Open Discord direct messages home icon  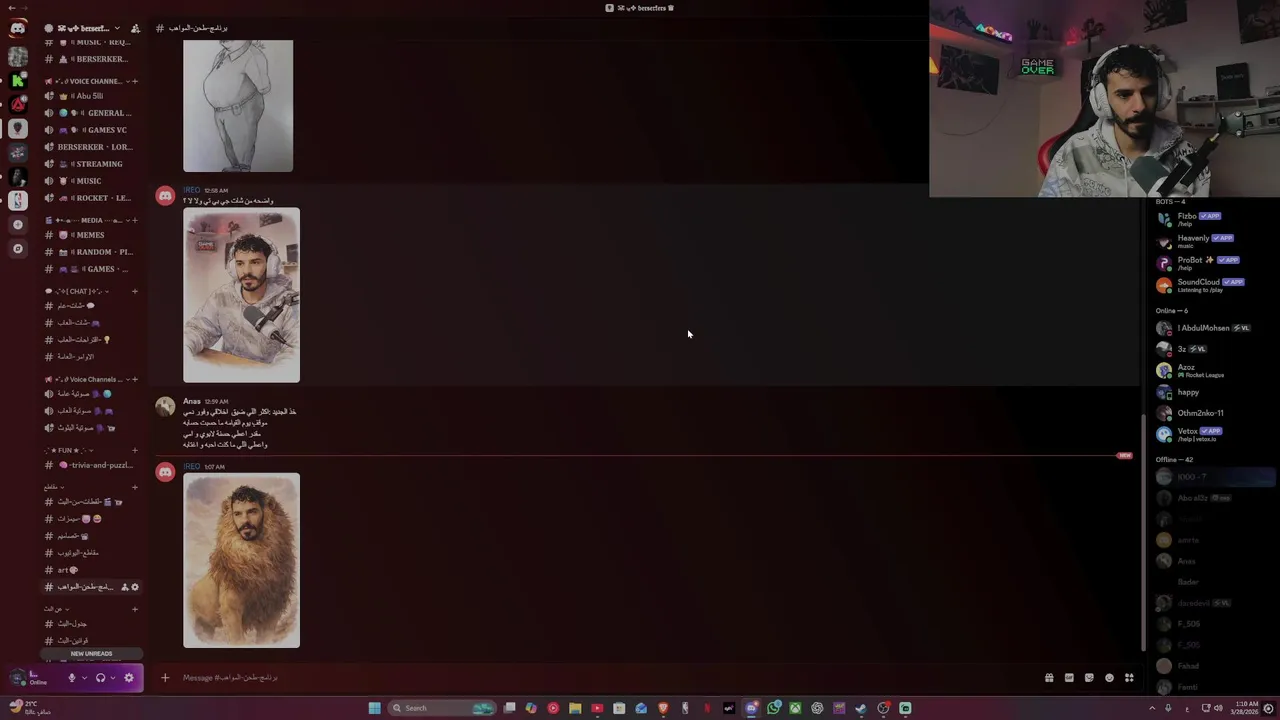pos(18,29)
